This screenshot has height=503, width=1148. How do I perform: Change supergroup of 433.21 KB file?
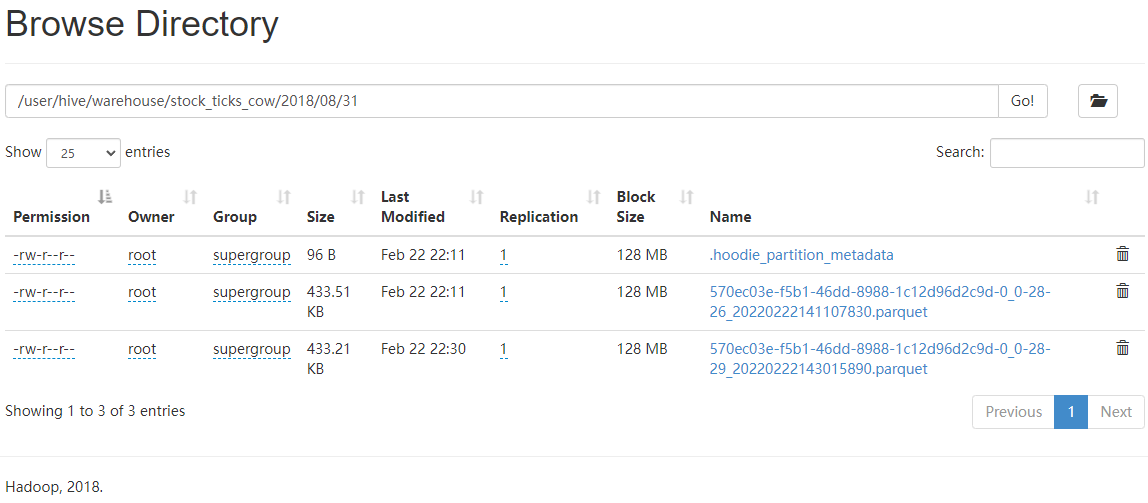tap(252, 349)
